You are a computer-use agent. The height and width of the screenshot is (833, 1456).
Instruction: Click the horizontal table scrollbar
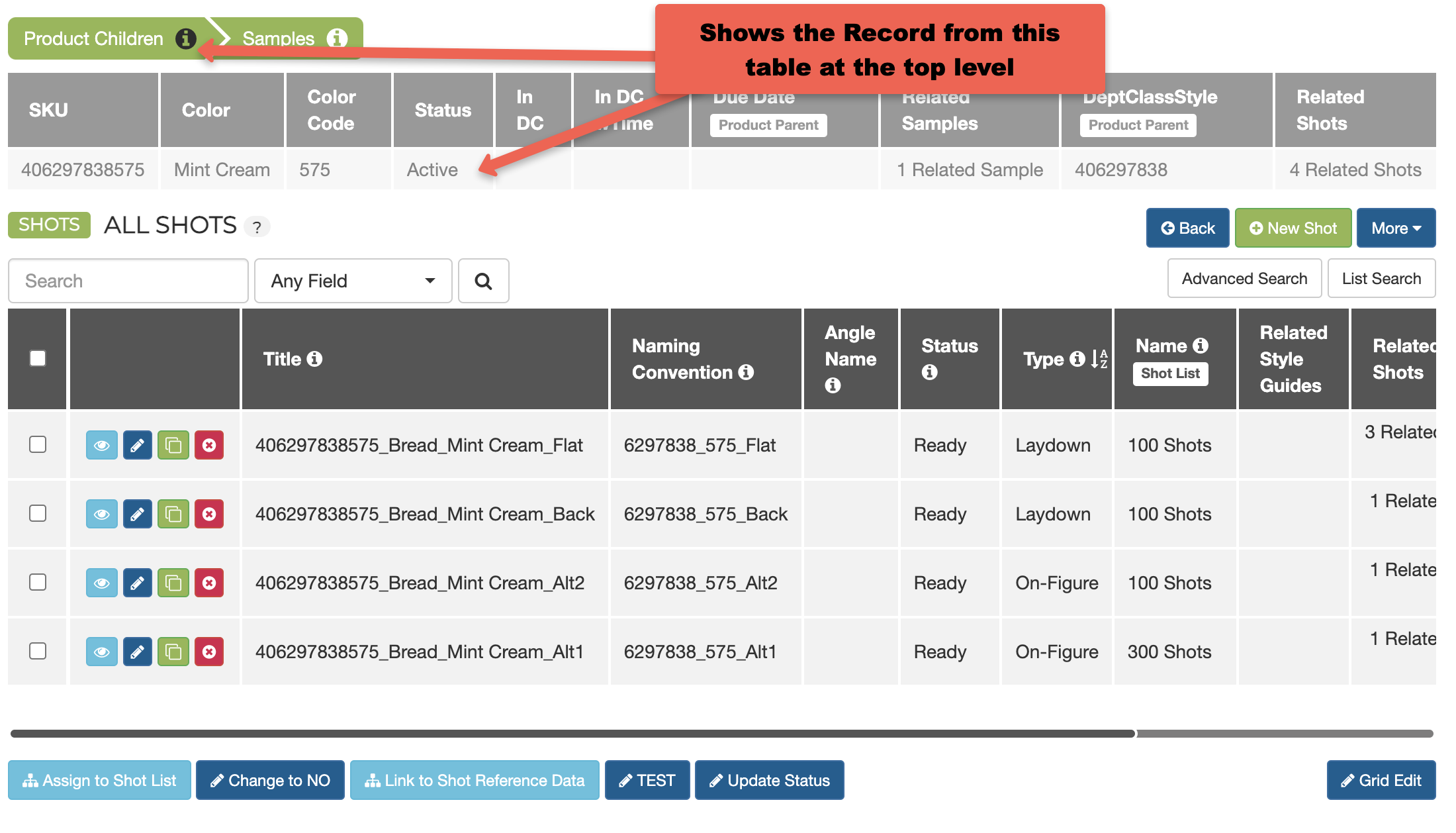click(x=572, y=734)
